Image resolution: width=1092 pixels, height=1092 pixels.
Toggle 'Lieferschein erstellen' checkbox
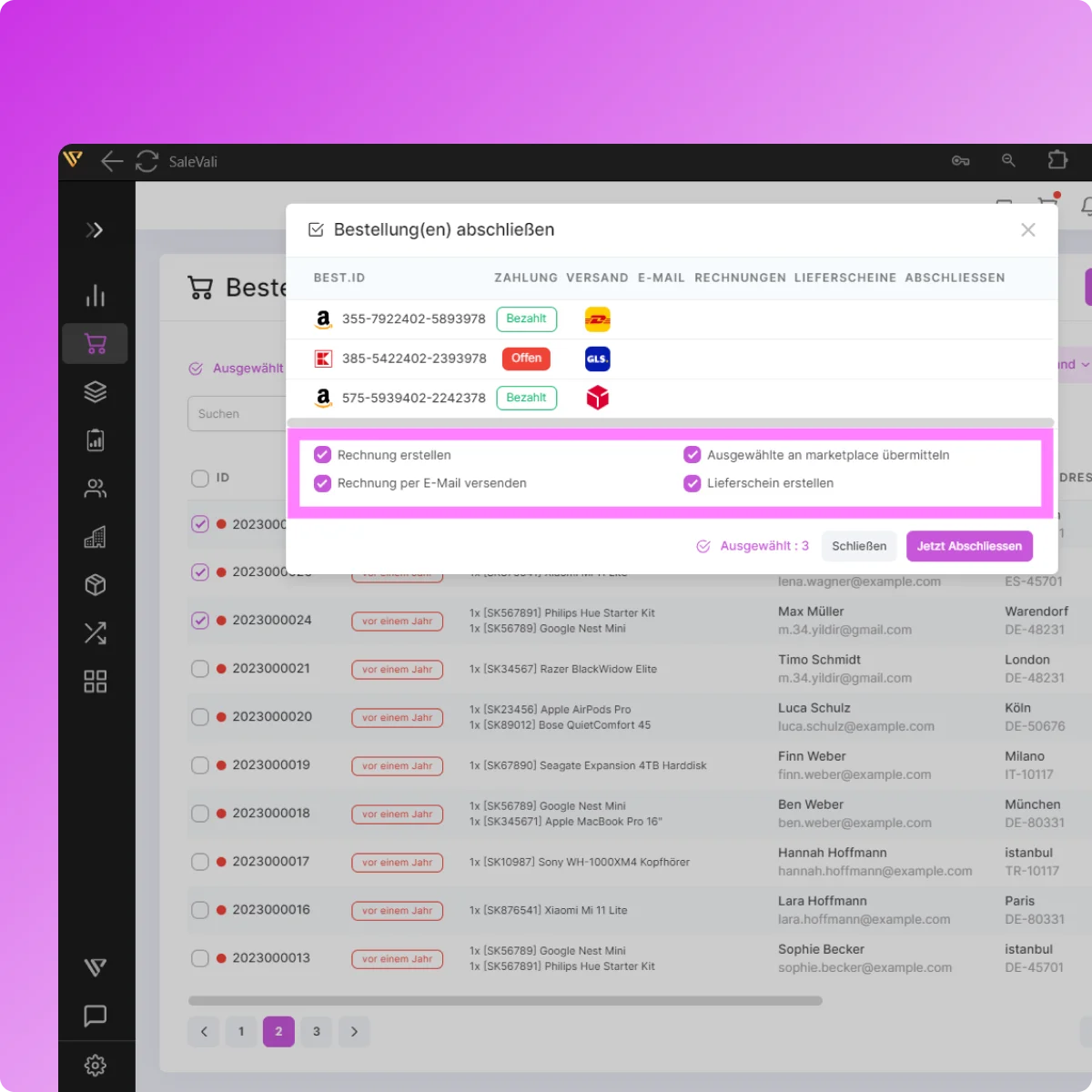point(693,483)
